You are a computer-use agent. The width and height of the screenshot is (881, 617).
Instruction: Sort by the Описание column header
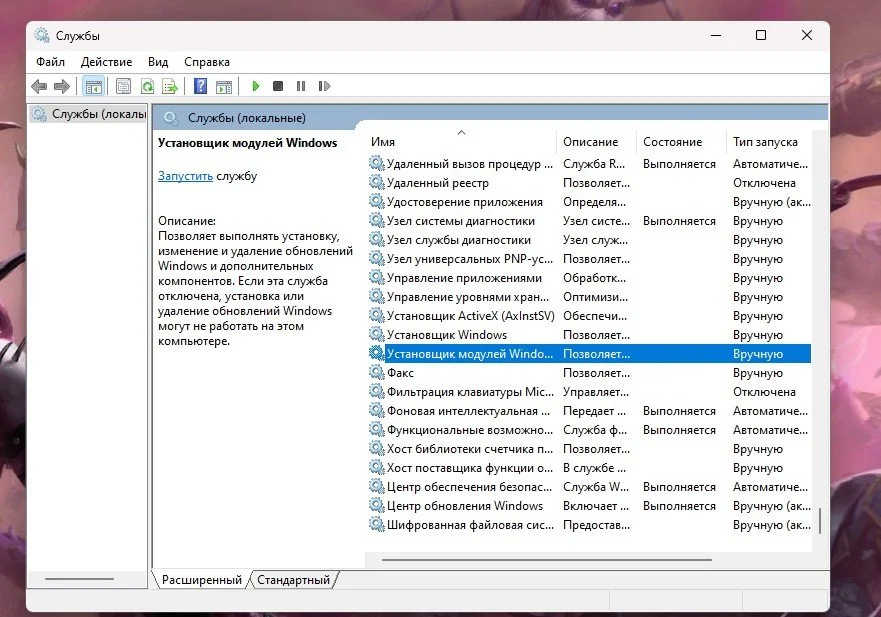(x=591, y=142)
